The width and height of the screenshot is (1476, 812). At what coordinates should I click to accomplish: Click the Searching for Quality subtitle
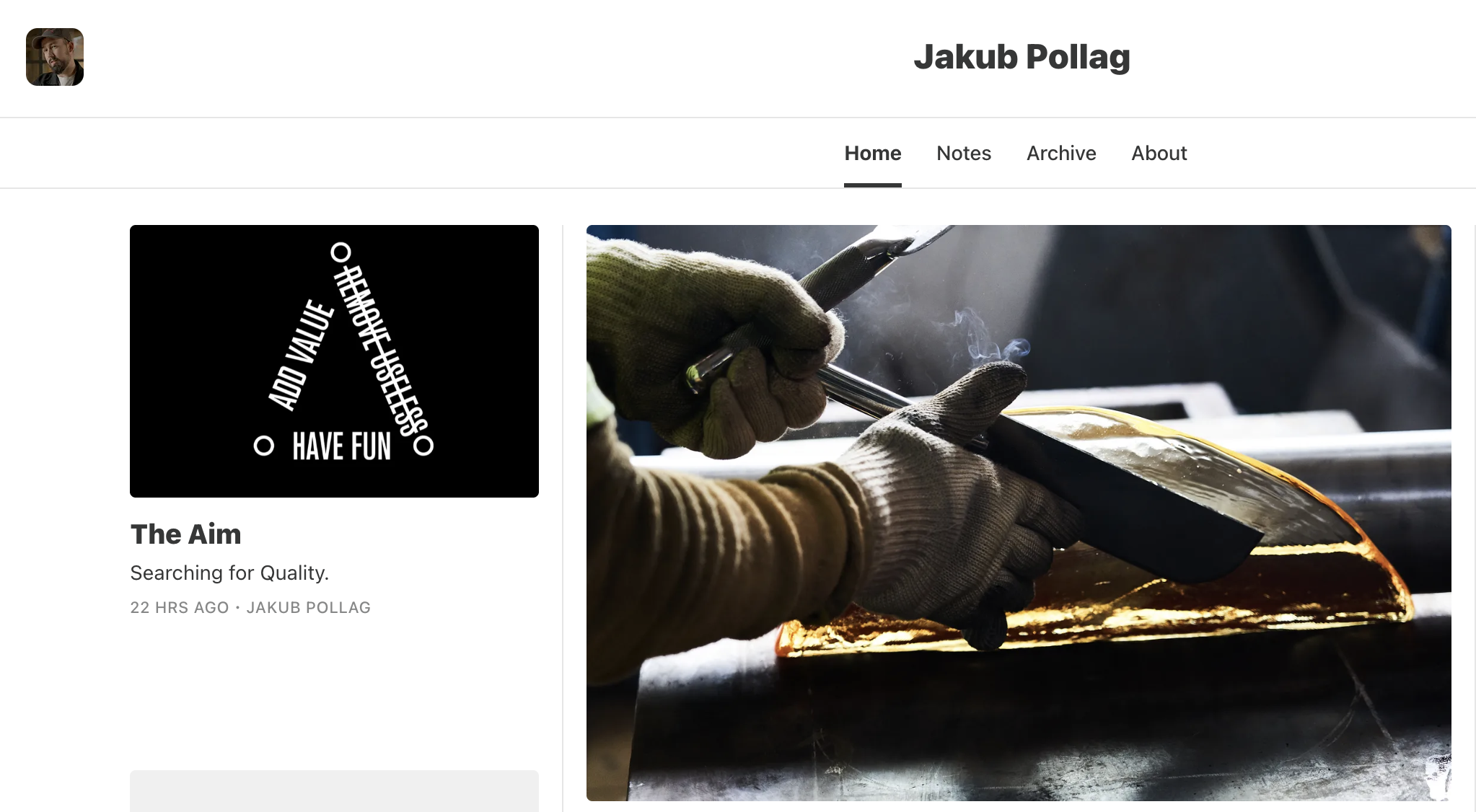pyautogui.click(x=229, y=573)
